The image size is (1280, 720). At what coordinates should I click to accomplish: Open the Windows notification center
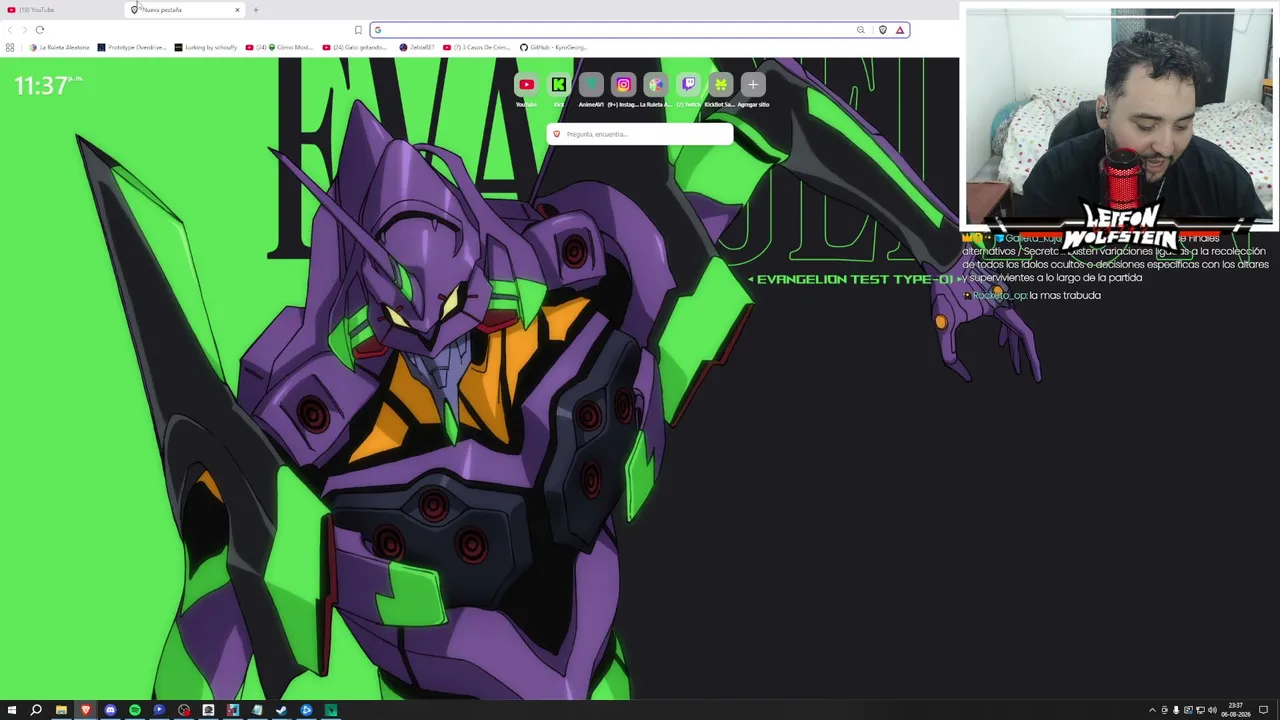point(1264,710)
